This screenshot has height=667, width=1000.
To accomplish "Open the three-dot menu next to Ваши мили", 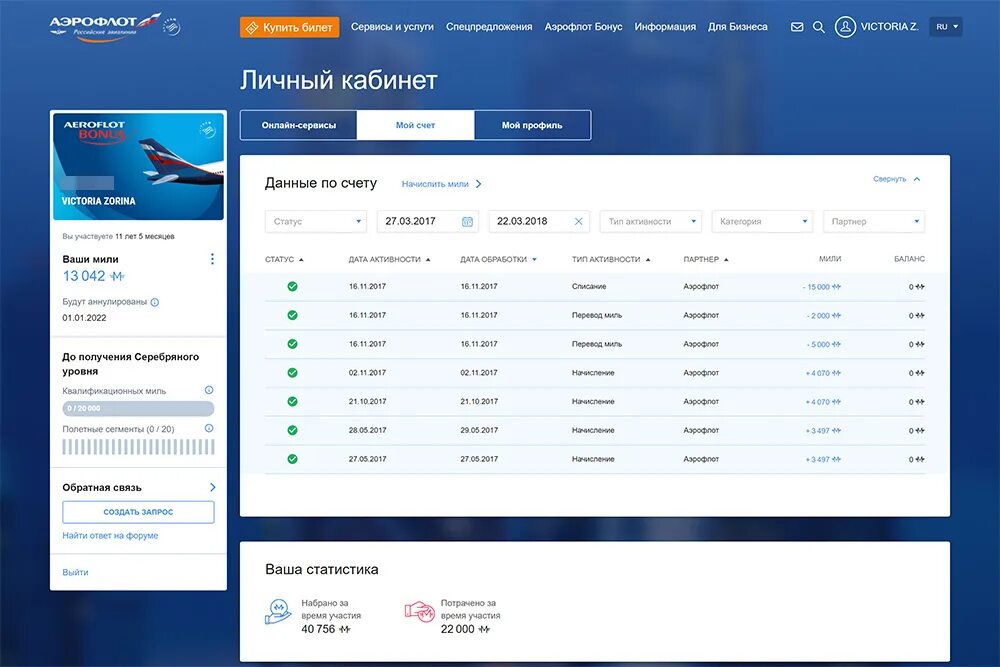I will coord(212,259).
